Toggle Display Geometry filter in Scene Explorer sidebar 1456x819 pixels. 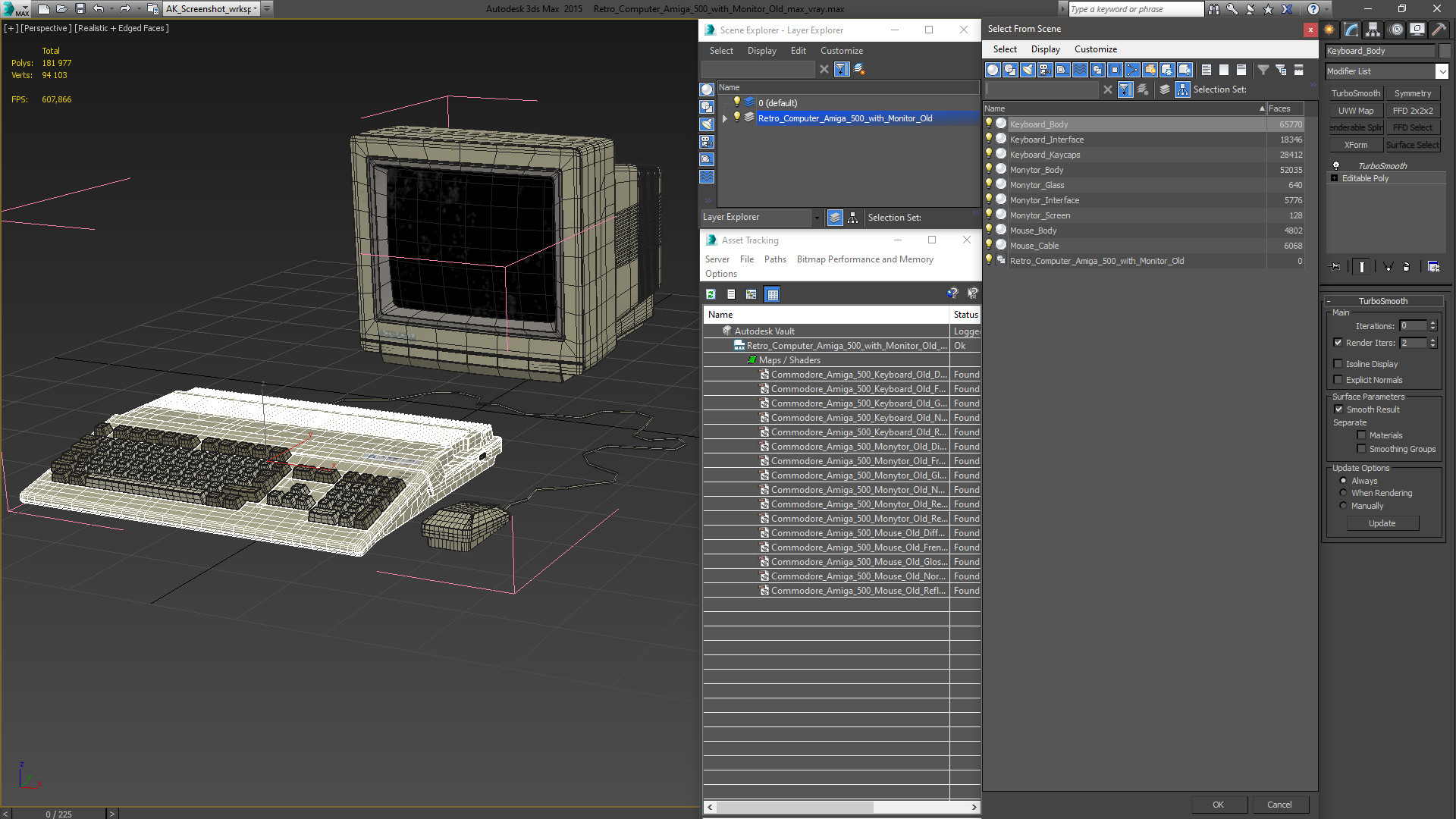click(707, 89)
